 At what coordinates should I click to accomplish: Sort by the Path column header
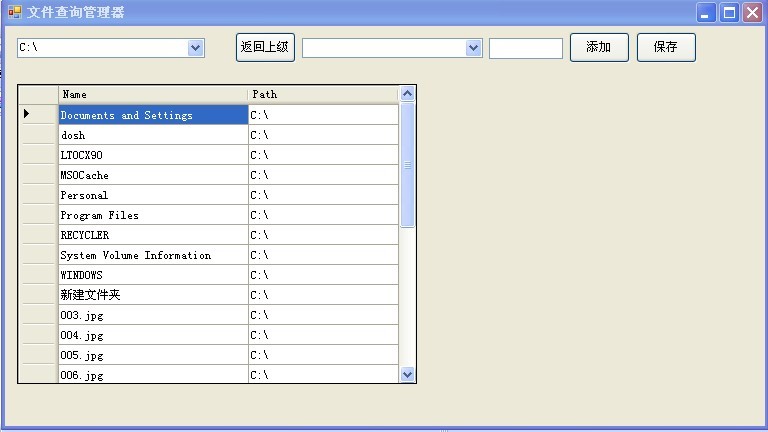(x=323, y=94)
